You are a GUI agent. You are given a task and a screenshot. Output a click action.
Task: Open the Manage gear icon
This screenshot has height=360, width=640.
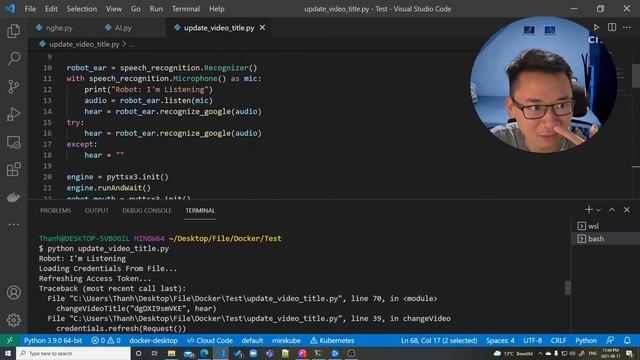pos(13,320)
